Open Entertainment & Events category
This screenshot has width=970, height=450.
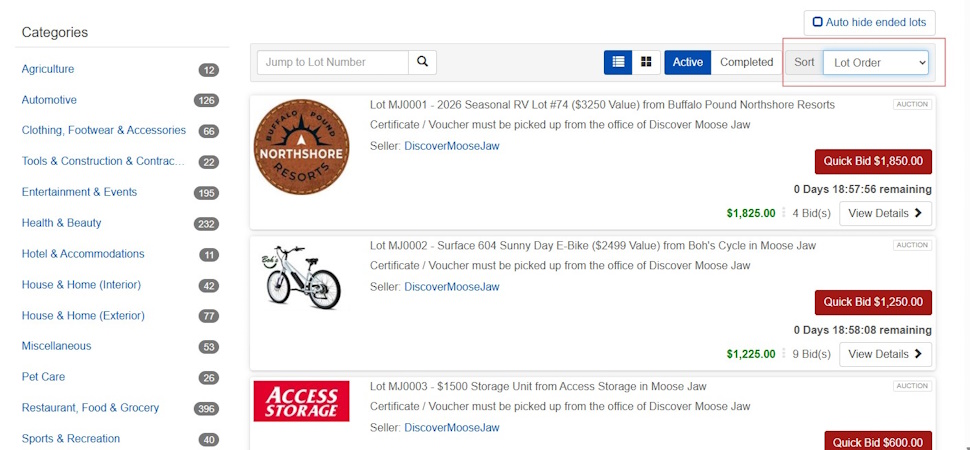pyautogui.click(x=79, y=192)
